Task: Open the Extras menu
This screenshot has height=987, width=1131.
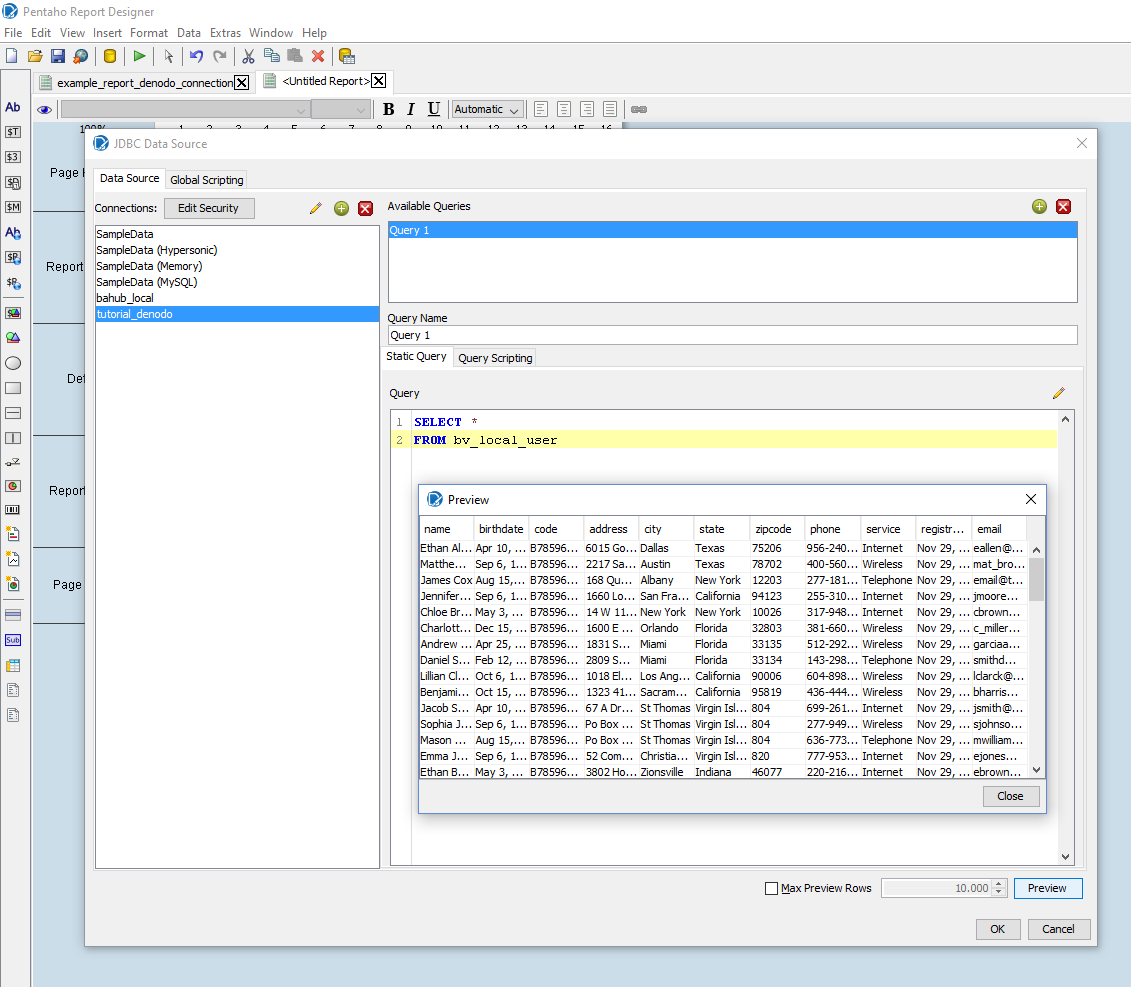Action: tap(225, 32)
